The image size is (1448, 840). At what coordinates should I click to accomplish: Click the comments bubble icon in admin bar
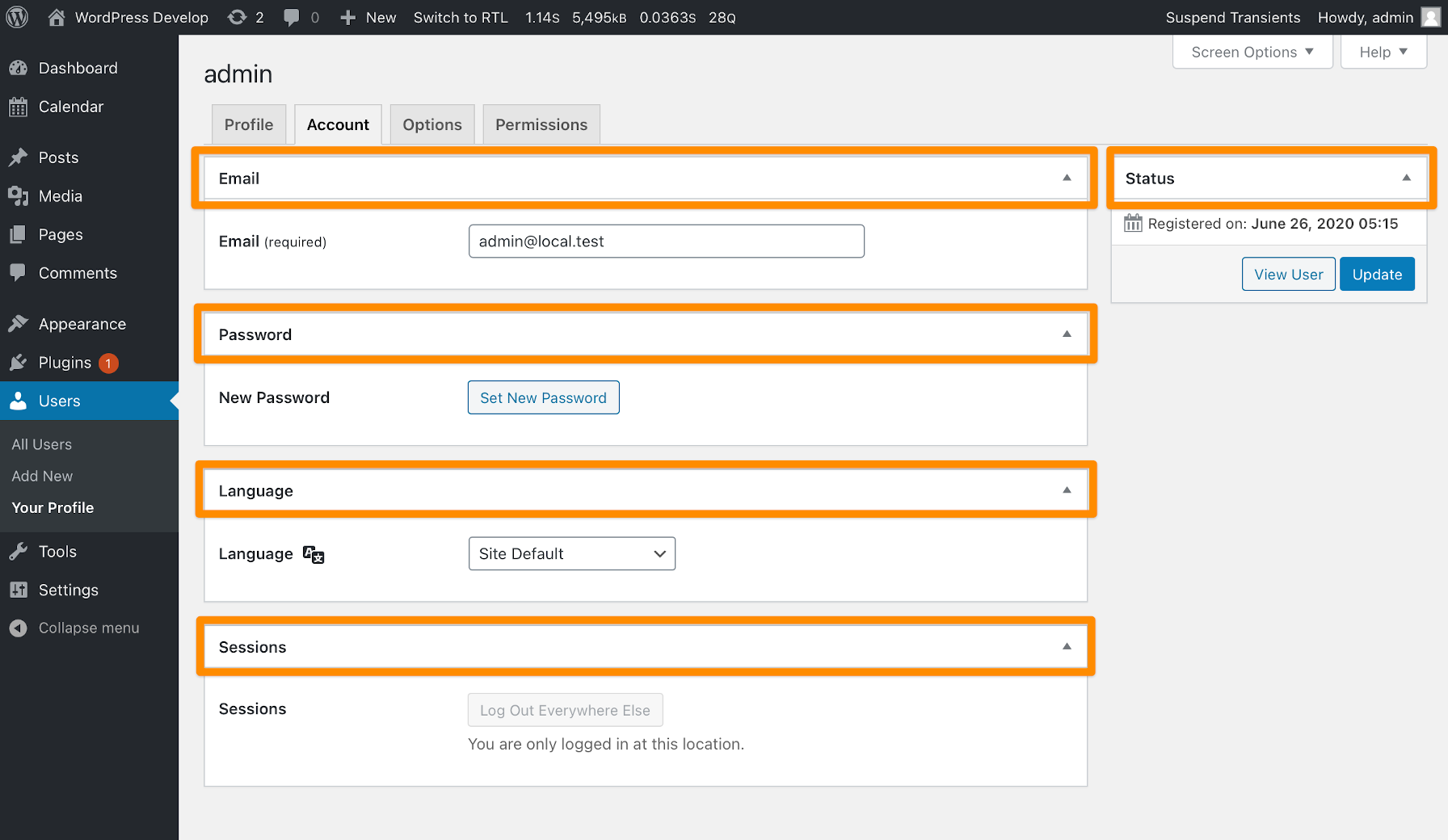click(293, 17)
